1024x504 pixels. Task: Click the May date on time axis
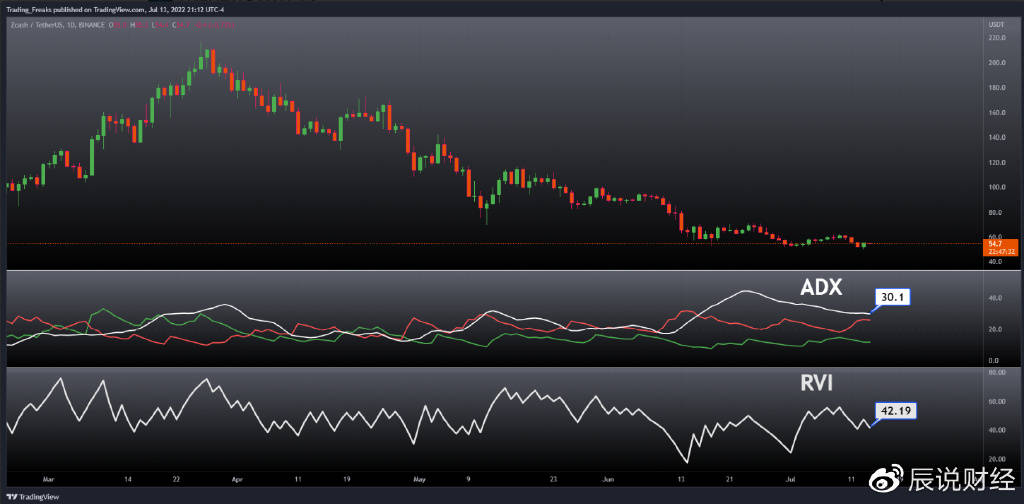click(x=419, y=480)
